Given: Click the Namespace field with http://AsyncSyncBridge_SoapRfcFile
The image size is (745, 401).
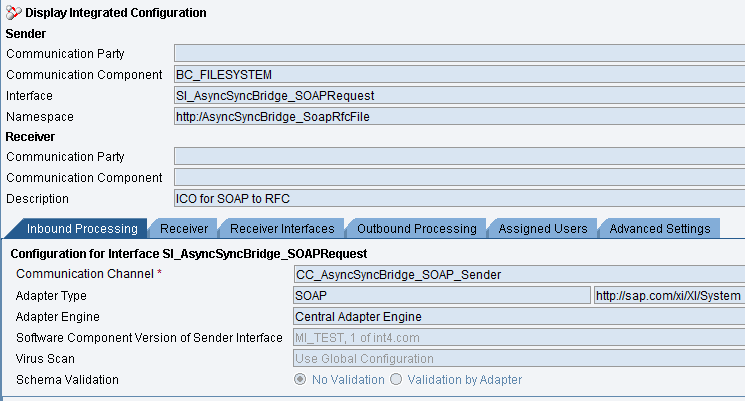Looking at the screenshot, I should pyautogui.click(x=458, y=117).
